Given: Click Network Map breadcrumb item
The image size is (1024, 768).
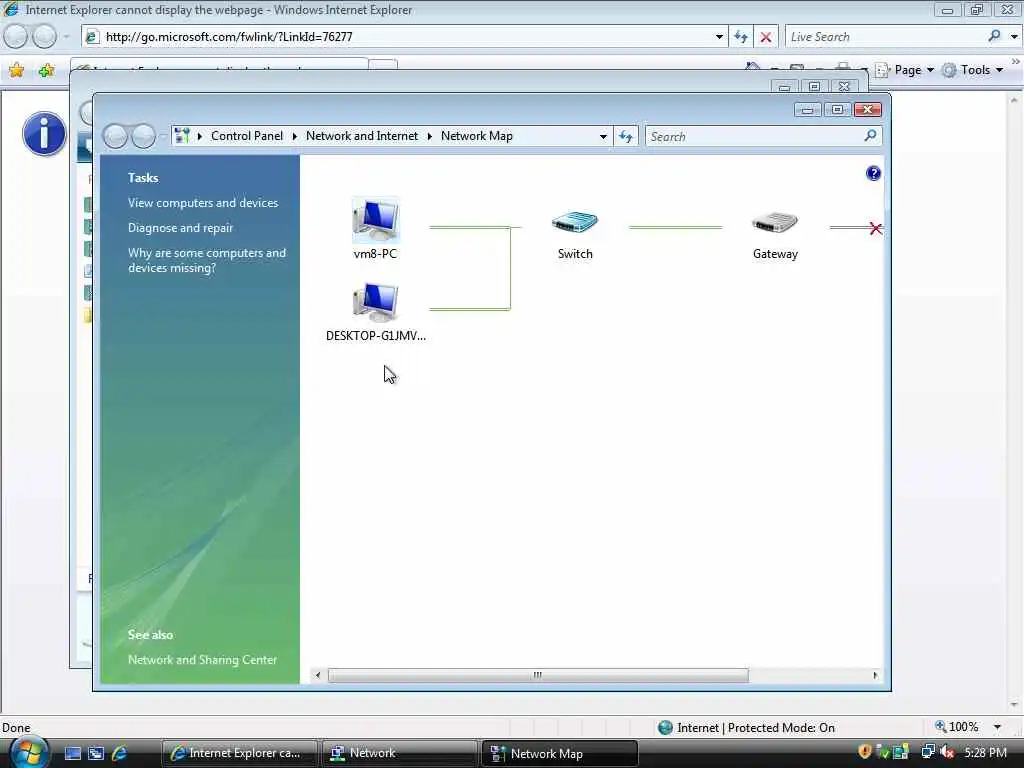Looking at the screenshot, I should 477,136.
